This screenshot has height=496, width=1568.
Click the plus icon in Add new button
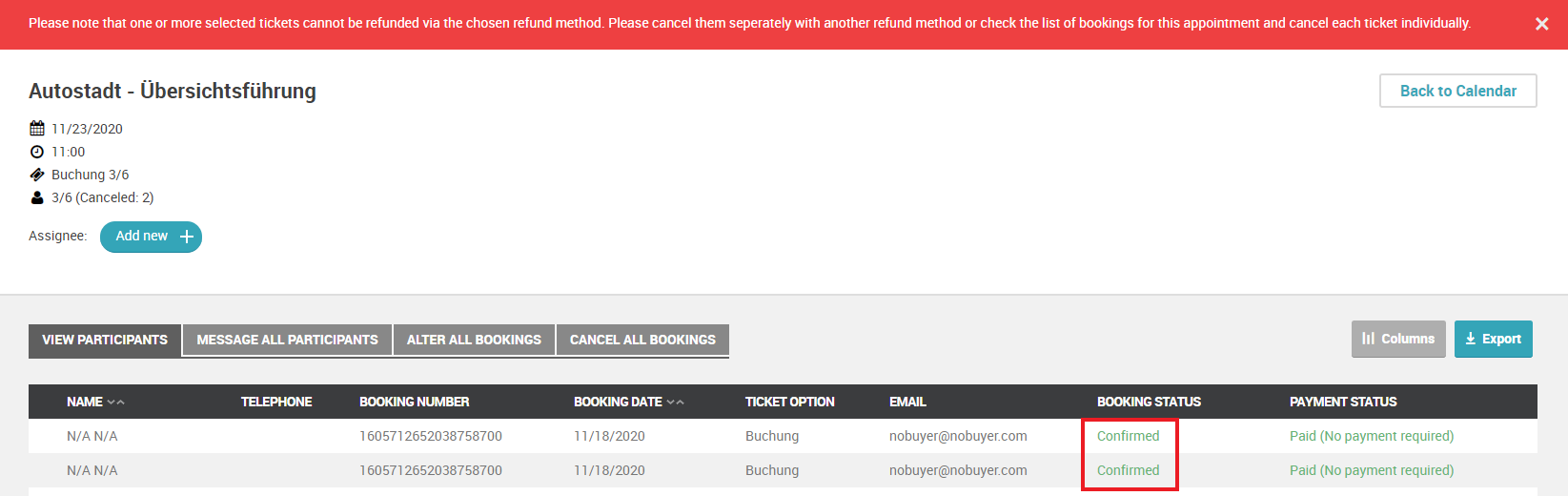coord(187,237)
